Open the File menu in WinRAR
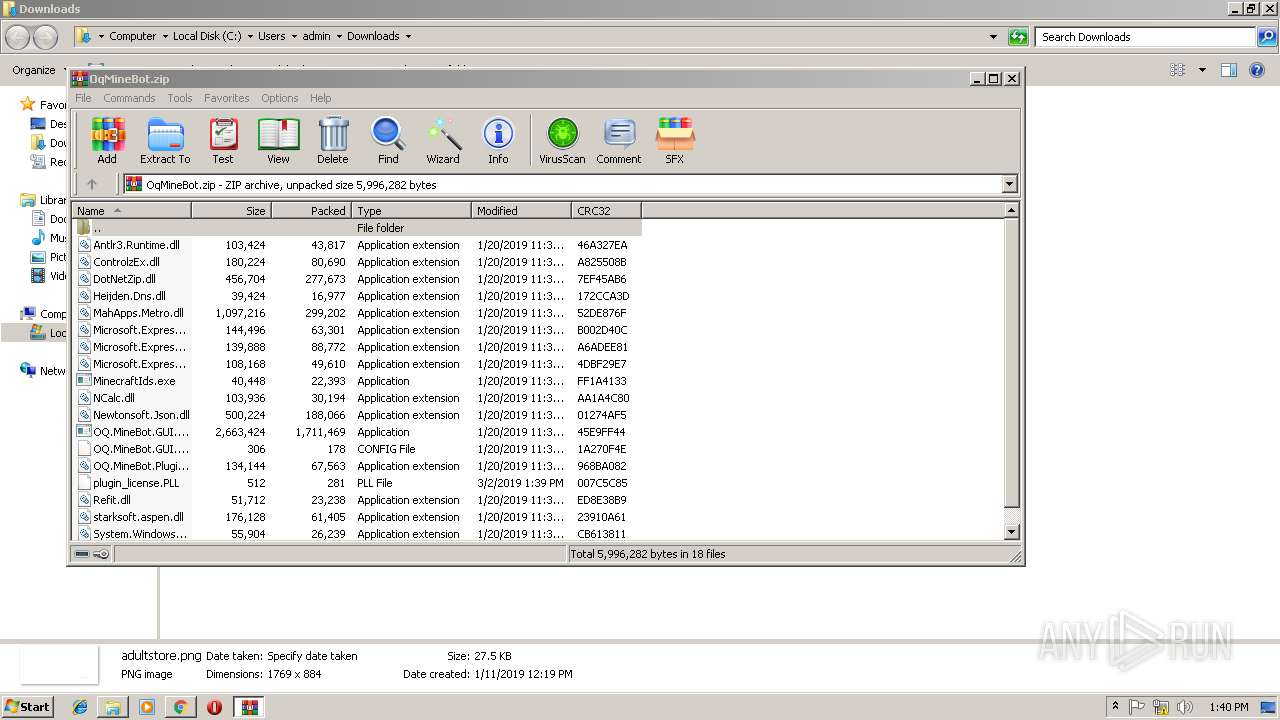The height and width of the screenshot is (720, 1280). [x=83, y=98]
